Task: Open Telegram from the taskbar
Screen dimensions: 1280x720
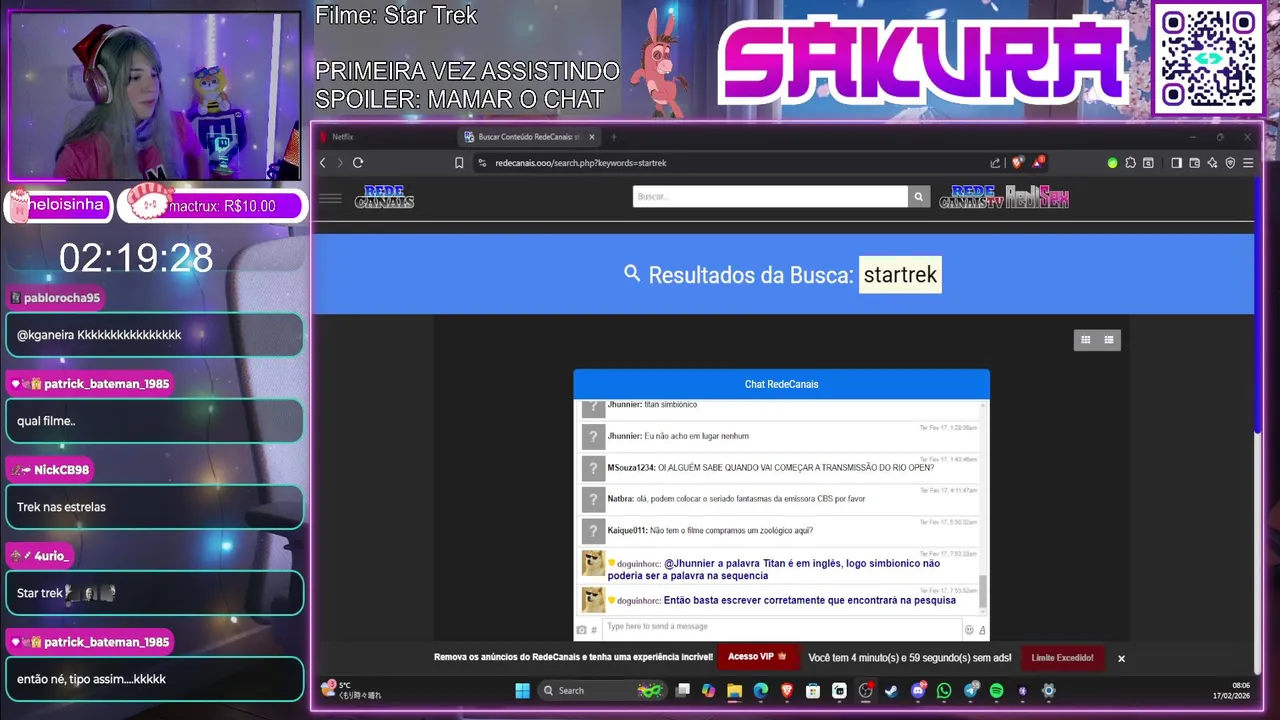Action: pyautogui.click(x=971, y=691)
